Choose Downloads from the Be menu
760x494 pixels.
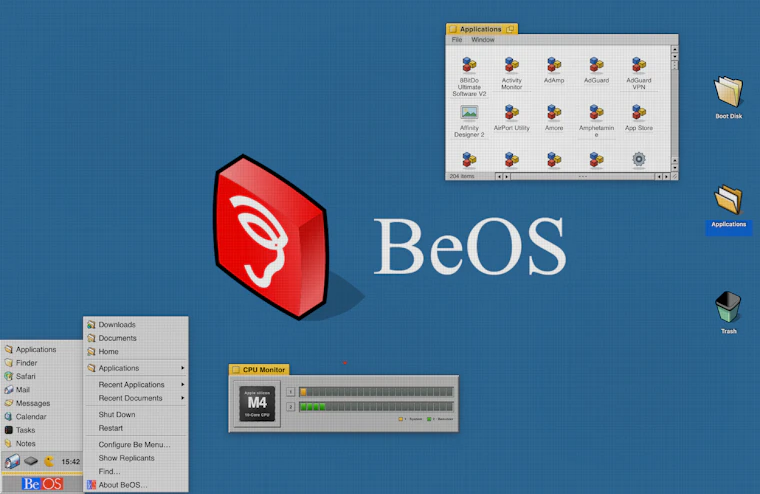tap(136, 324)
